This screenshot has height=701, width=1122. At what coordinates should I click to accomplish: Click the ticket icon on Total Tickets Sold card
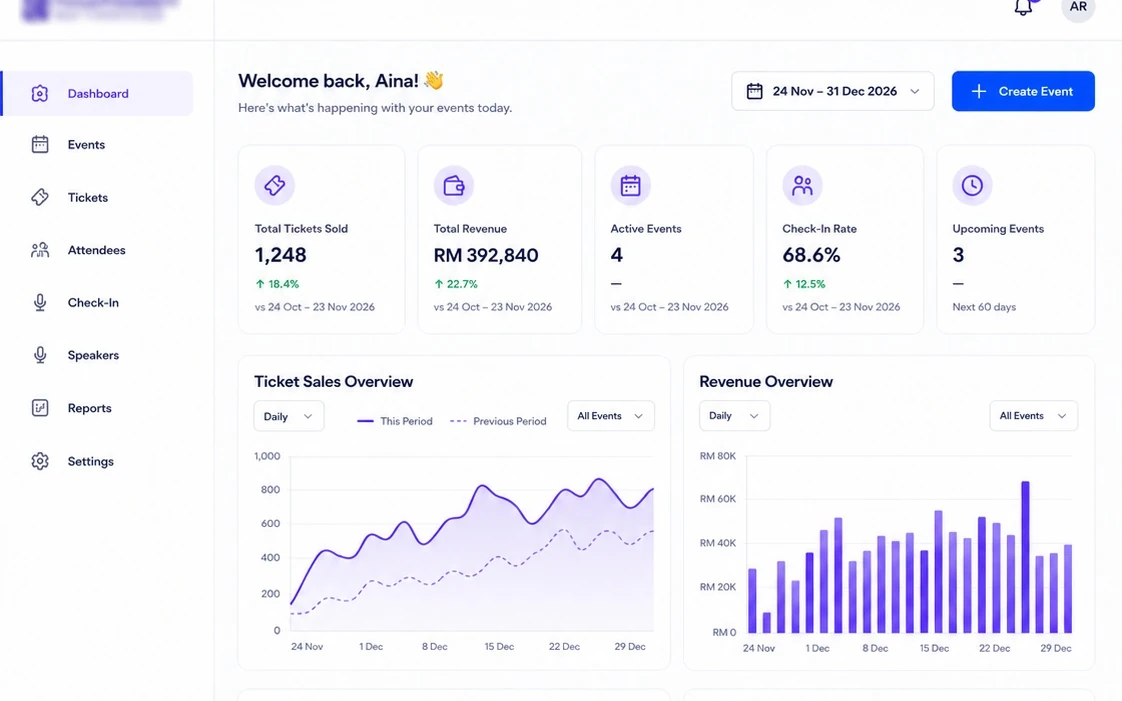[275, 185]
